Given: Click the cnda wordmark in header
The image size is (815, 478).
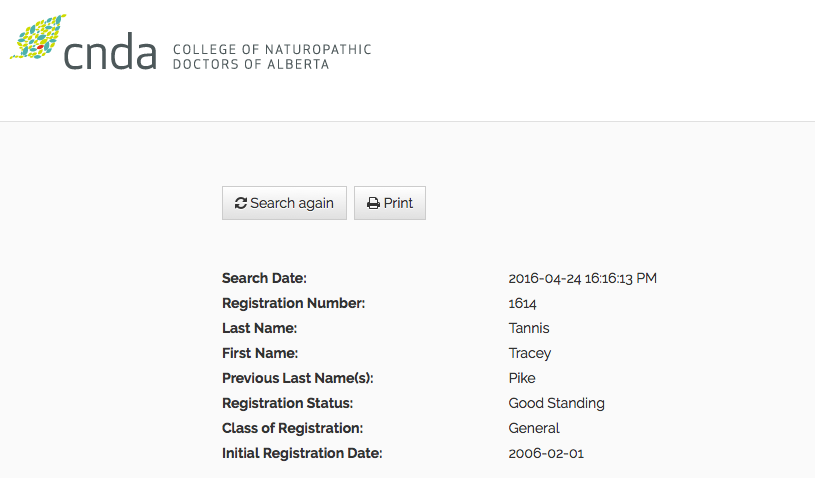Looking at the screenshot, I should coord(110,51).
